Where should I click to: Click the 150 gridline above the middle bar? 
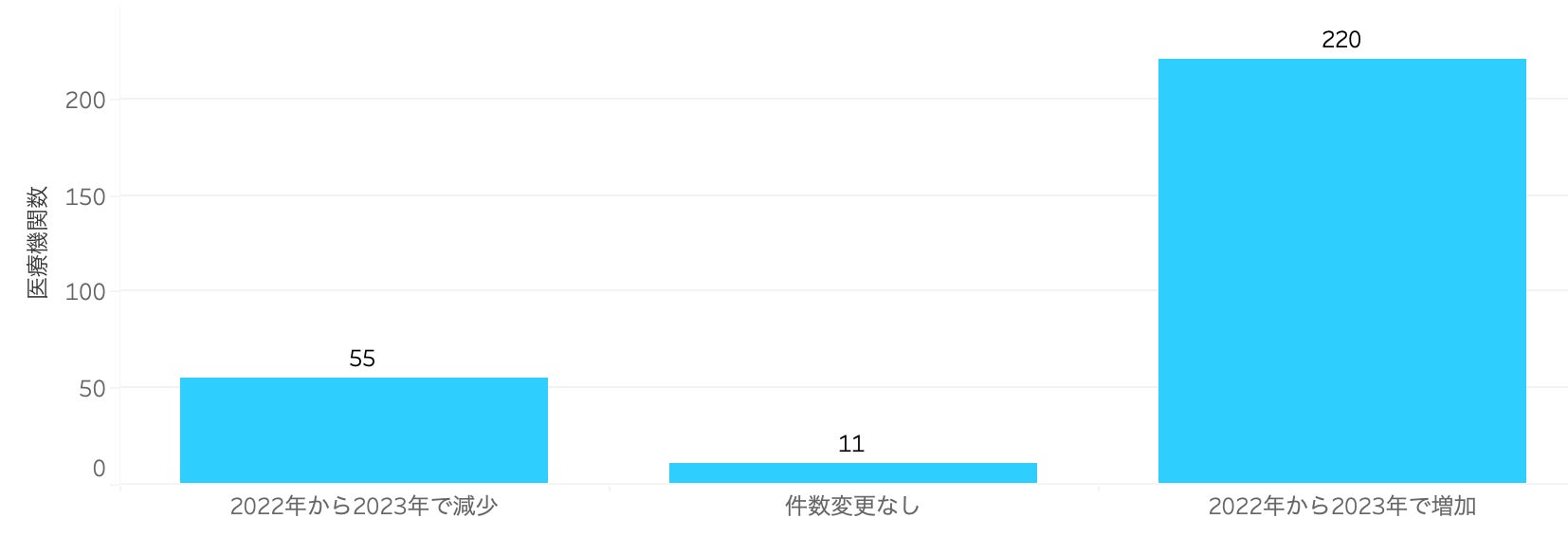pos(852,195)
